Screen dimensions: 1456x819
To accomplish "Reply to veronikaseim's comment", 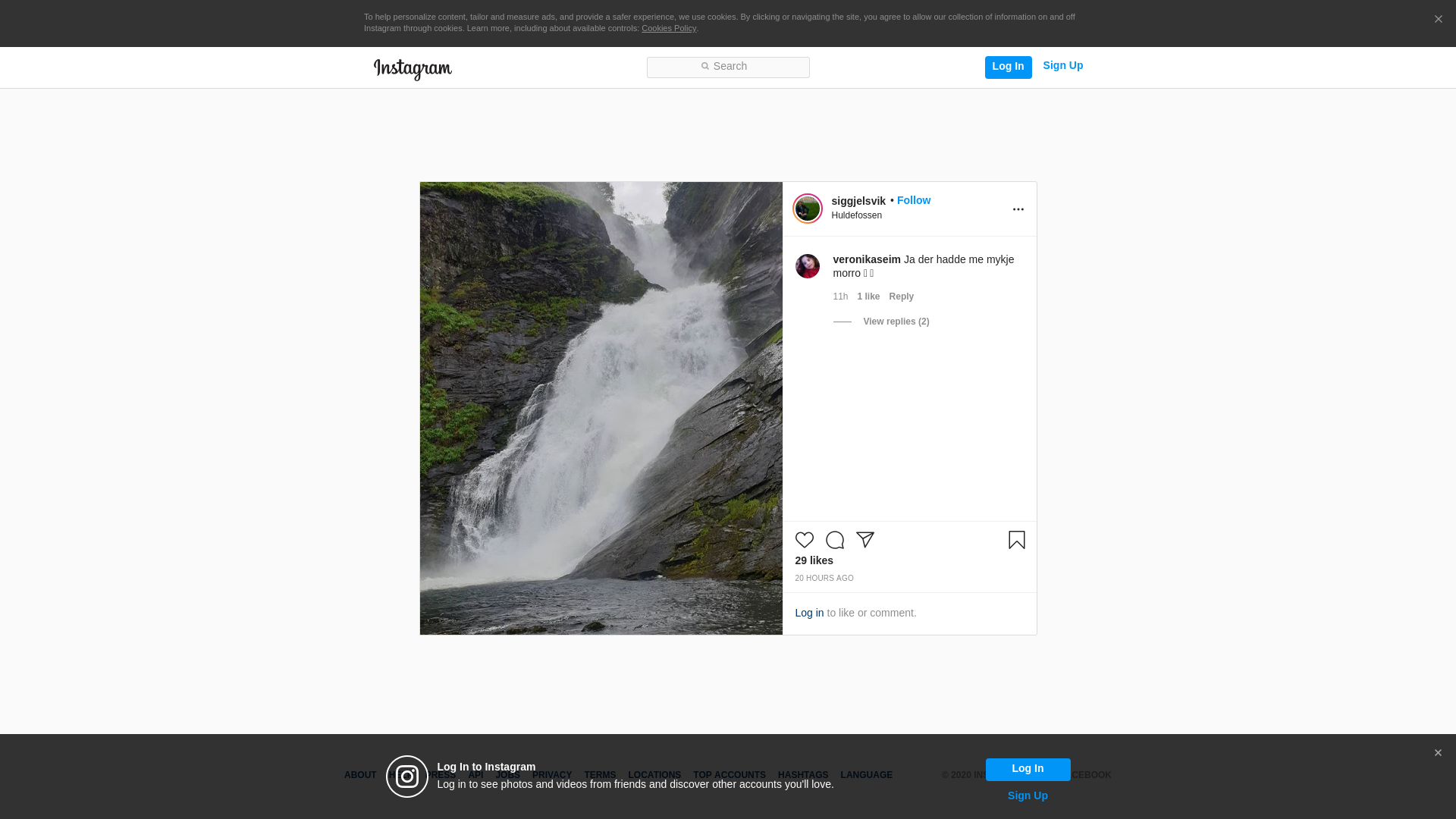I will 901,297.
